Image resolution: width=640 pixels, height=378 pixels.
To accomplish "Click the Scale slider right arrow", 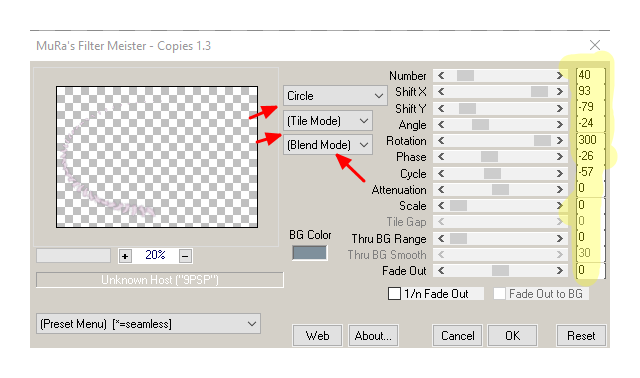I will pos(560,206).
